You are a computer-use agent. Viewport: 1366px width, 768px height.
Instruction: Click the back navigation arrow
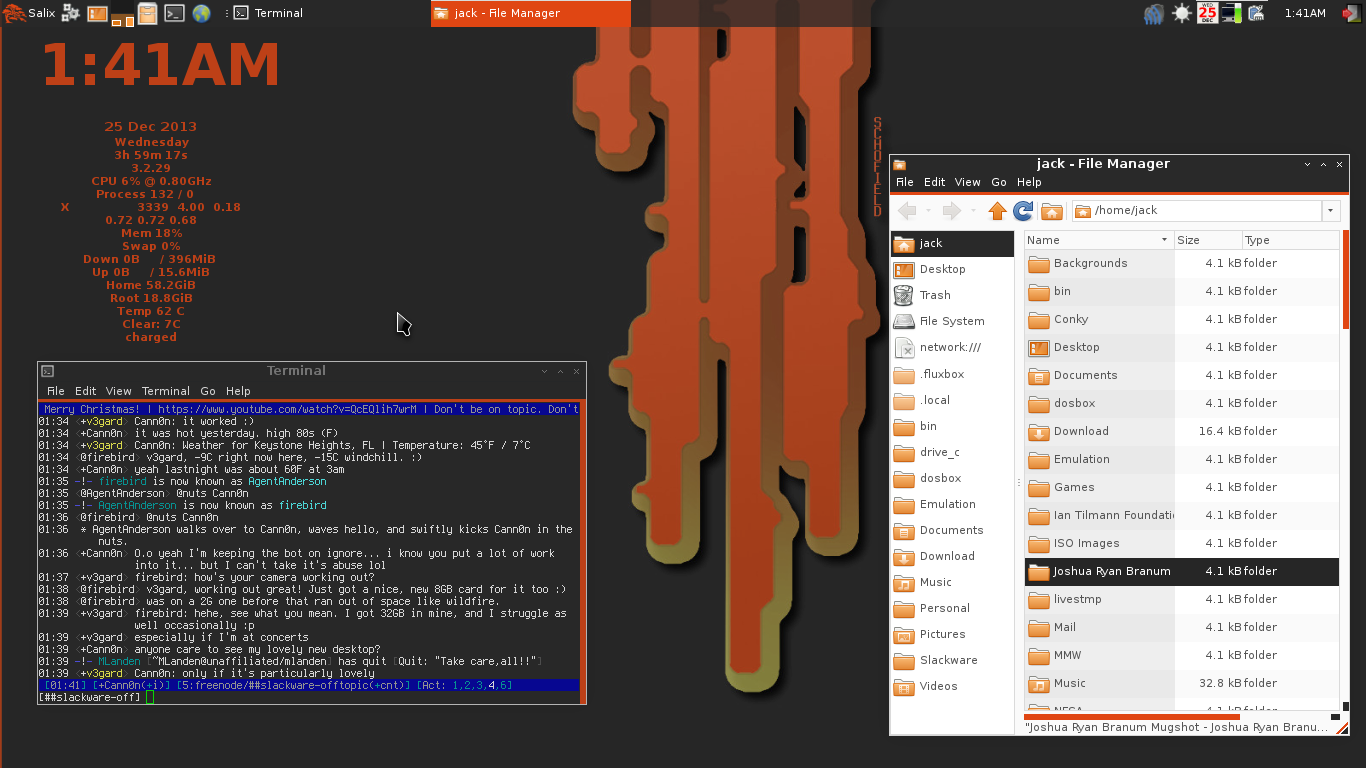(x=908, y=211)
